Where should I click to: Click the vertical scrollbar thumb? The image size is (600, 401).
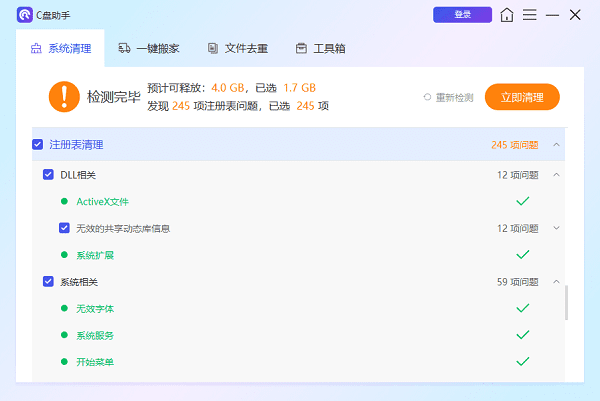tap(567, 303)
